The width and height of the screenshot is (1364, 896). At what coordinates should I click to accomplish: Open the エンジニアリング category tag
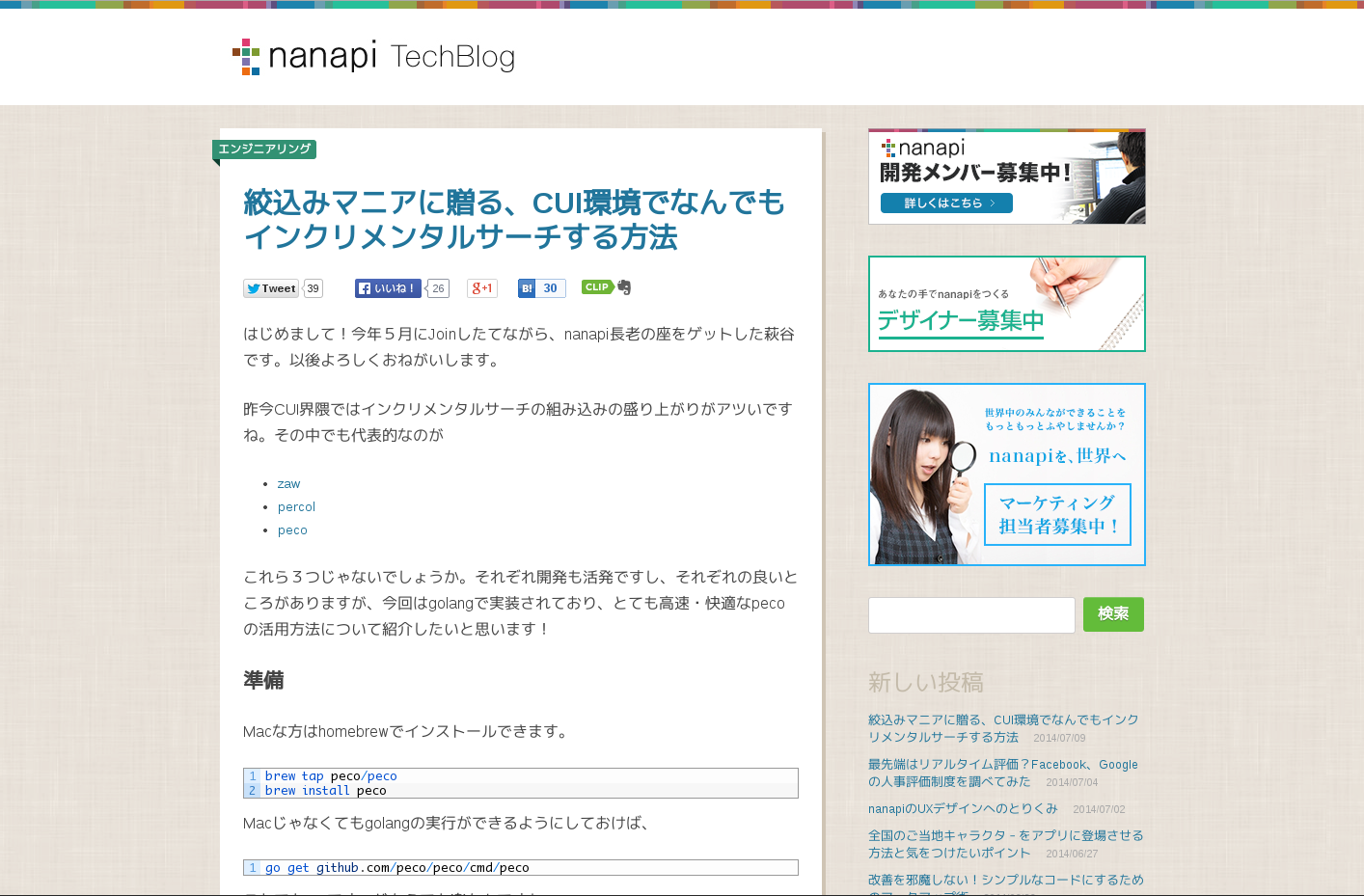264,149
